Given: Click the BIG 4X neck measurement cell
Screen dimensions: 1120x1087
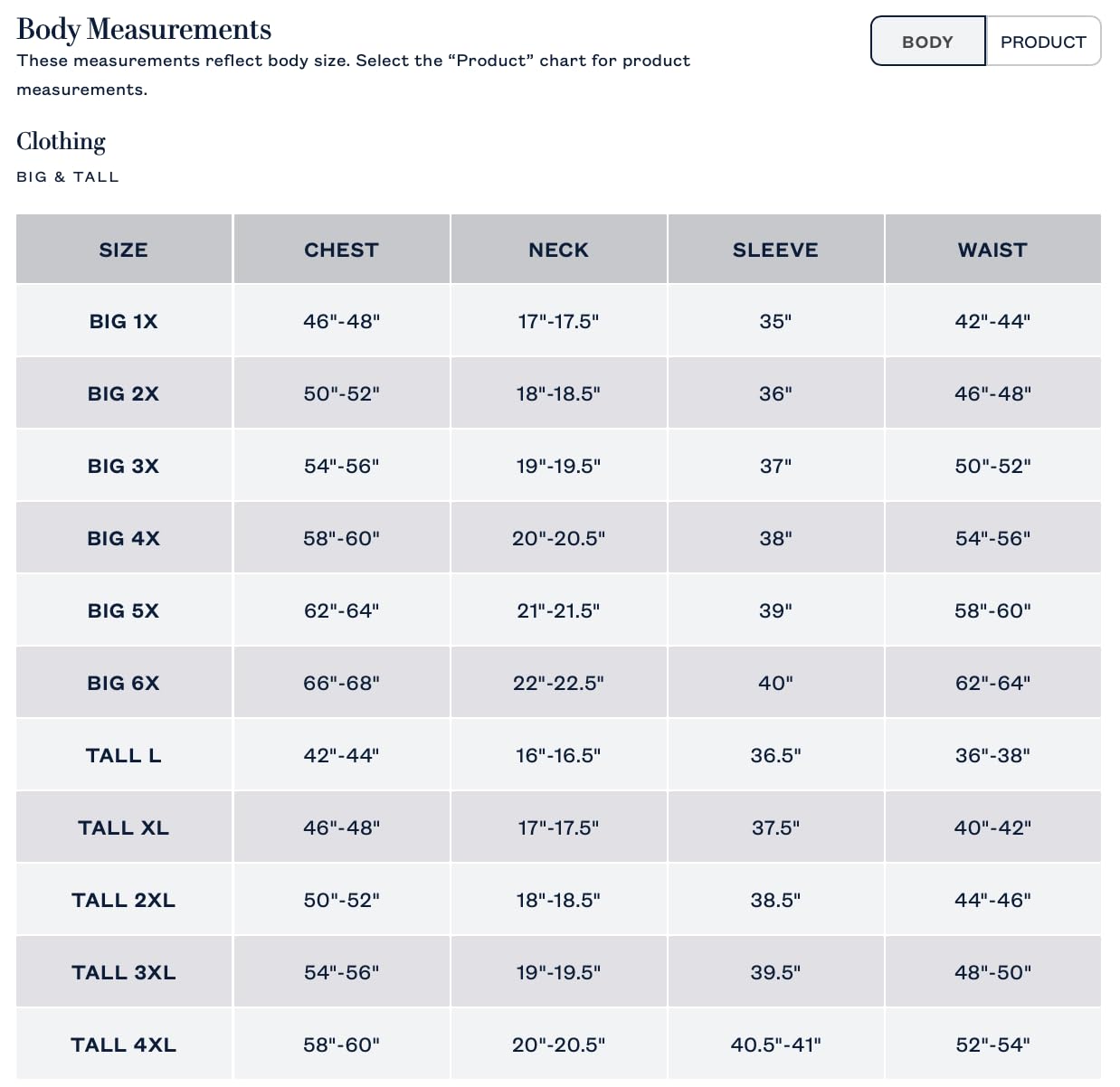Looking at the screenshot, I should [x=558, y=538].
